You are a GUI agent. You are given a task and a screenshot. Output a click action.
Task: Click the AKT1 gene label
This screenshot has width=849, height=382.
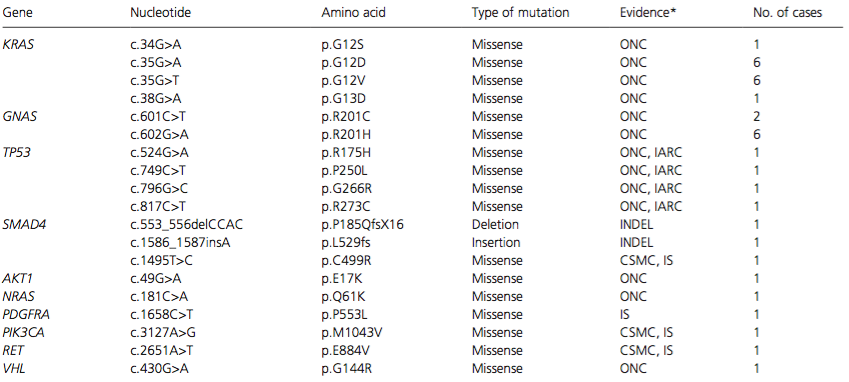point(18,279)
